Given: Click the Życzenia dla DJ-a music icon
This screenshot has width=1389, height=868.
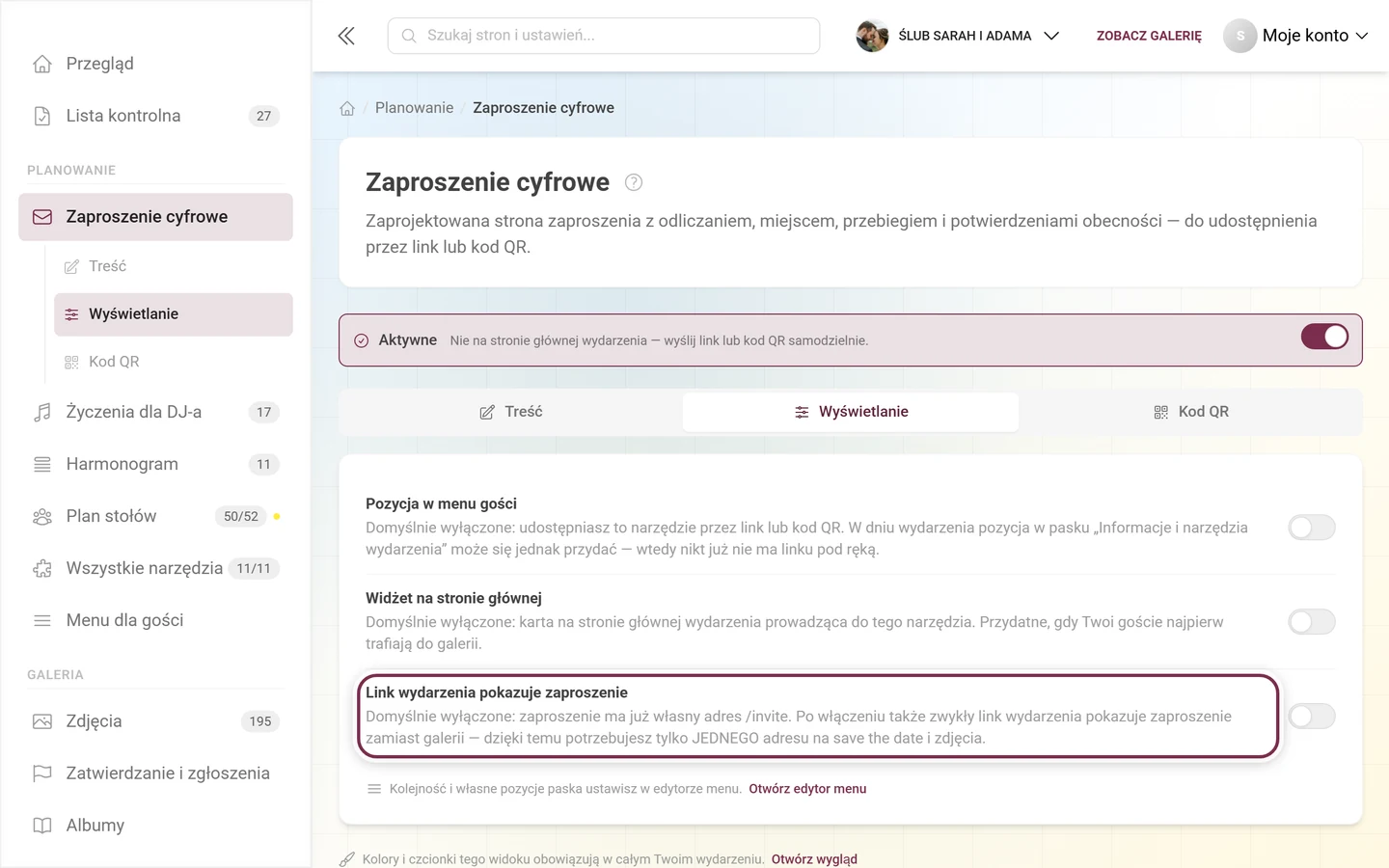Looking at the screenshot, I should [x=42, y=412].
